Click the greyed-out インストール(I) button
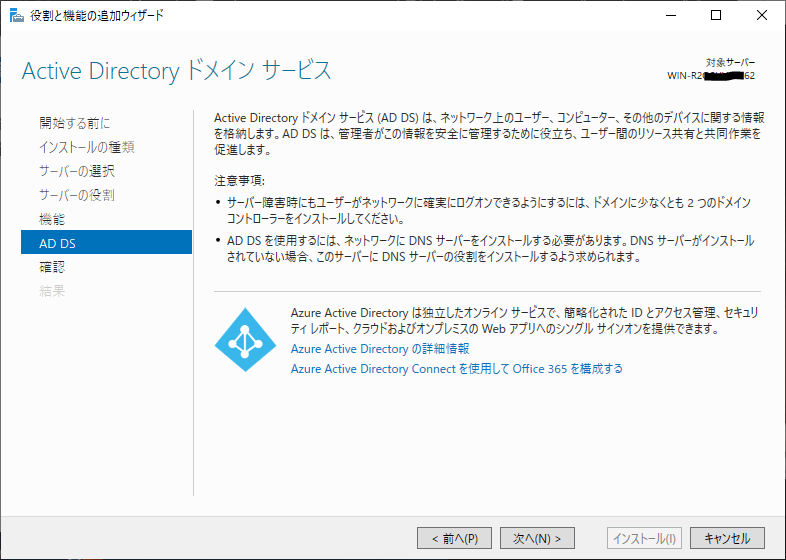The image size is (786, 560). [x=645, y=538]
